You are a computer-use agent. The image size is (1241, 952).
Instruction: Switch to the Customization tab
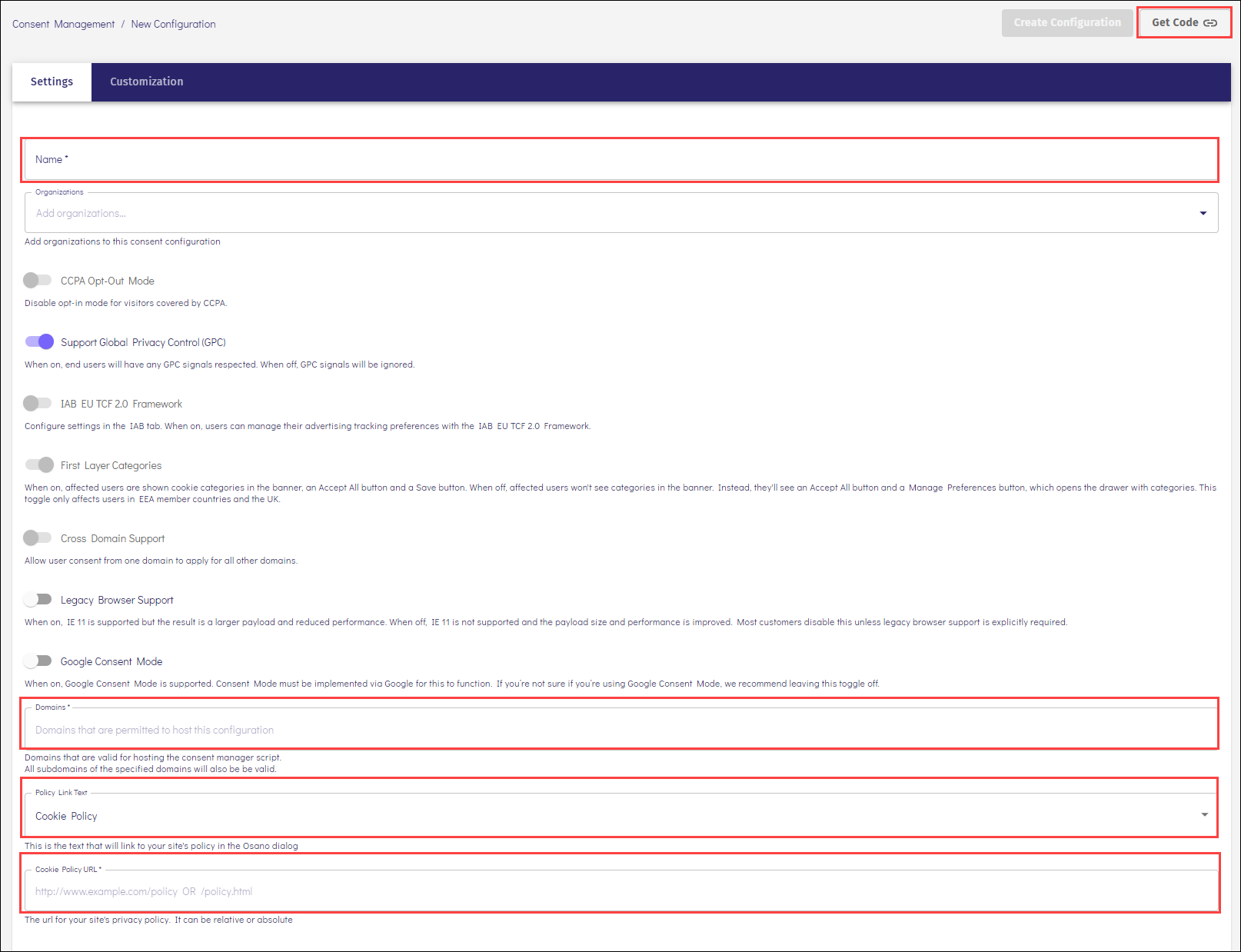[146, 82]
